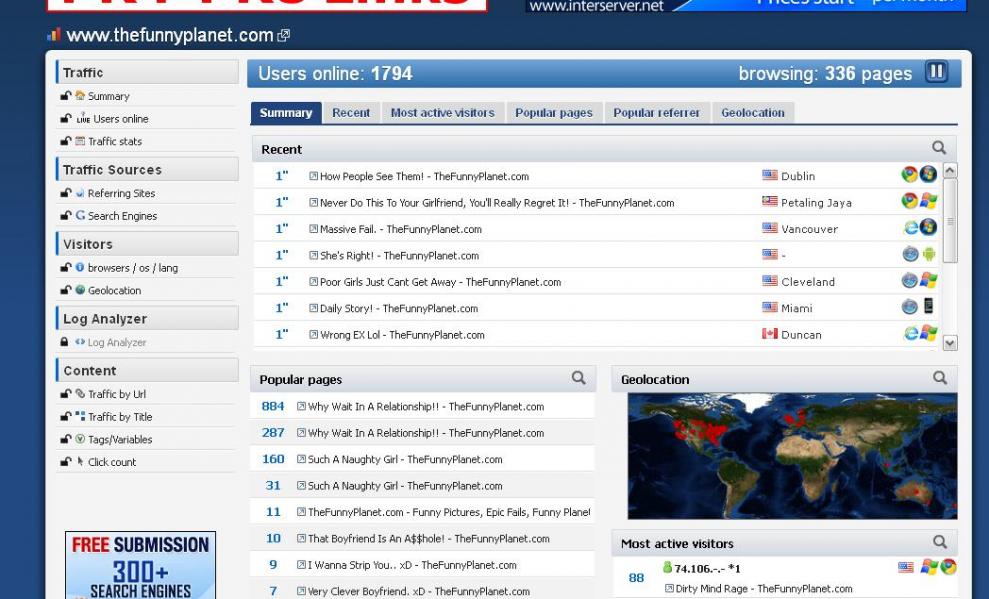The width and height of the screenshot is (989, 599).
Task: Open 'Never Do This To Your Girlfriend' recent entry
Action: (497, 202)
